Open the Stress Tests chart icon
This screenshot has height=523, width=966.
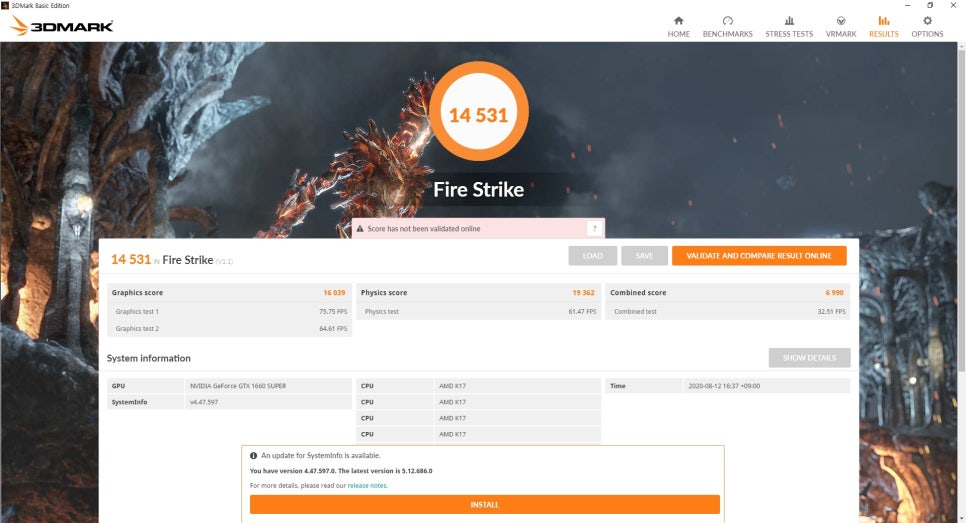(x=789, y=21)
